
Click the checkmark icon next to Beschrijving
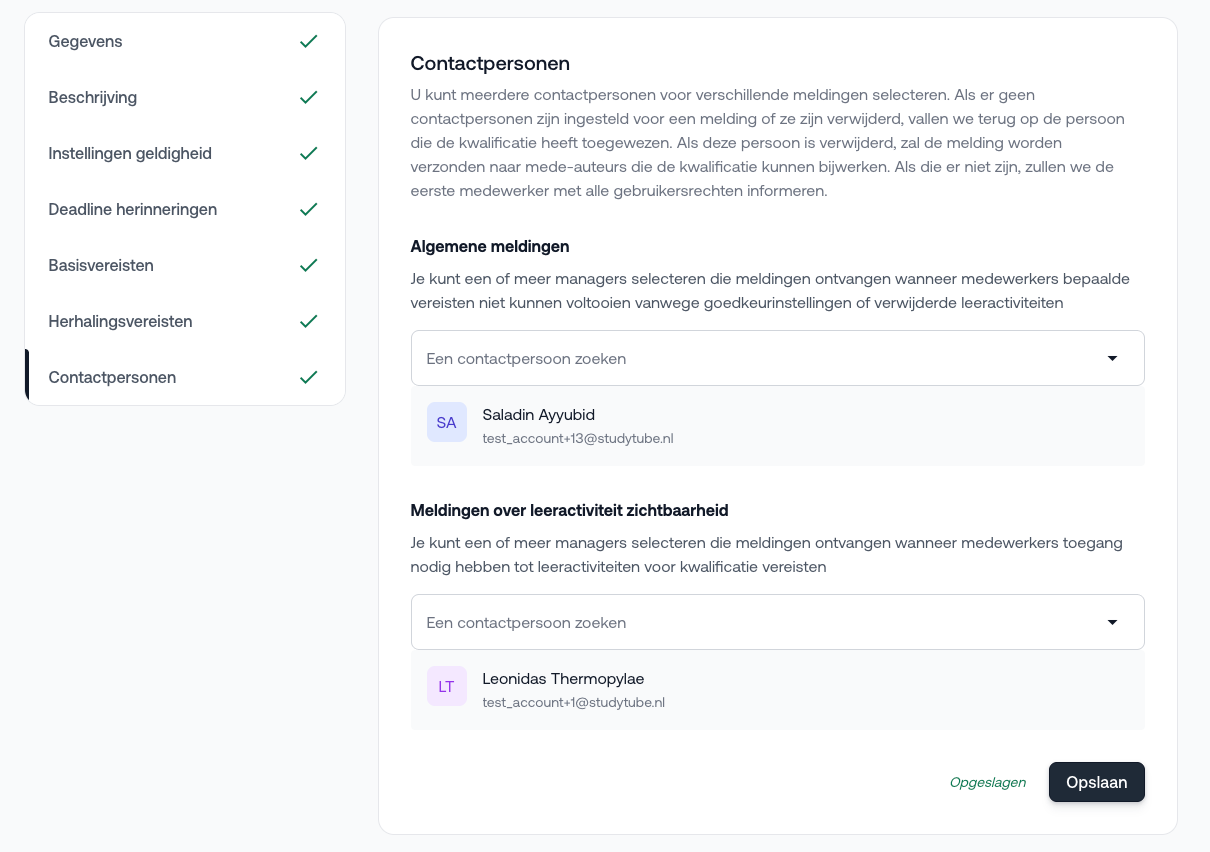pyautogui.click(x=309, y=97)
